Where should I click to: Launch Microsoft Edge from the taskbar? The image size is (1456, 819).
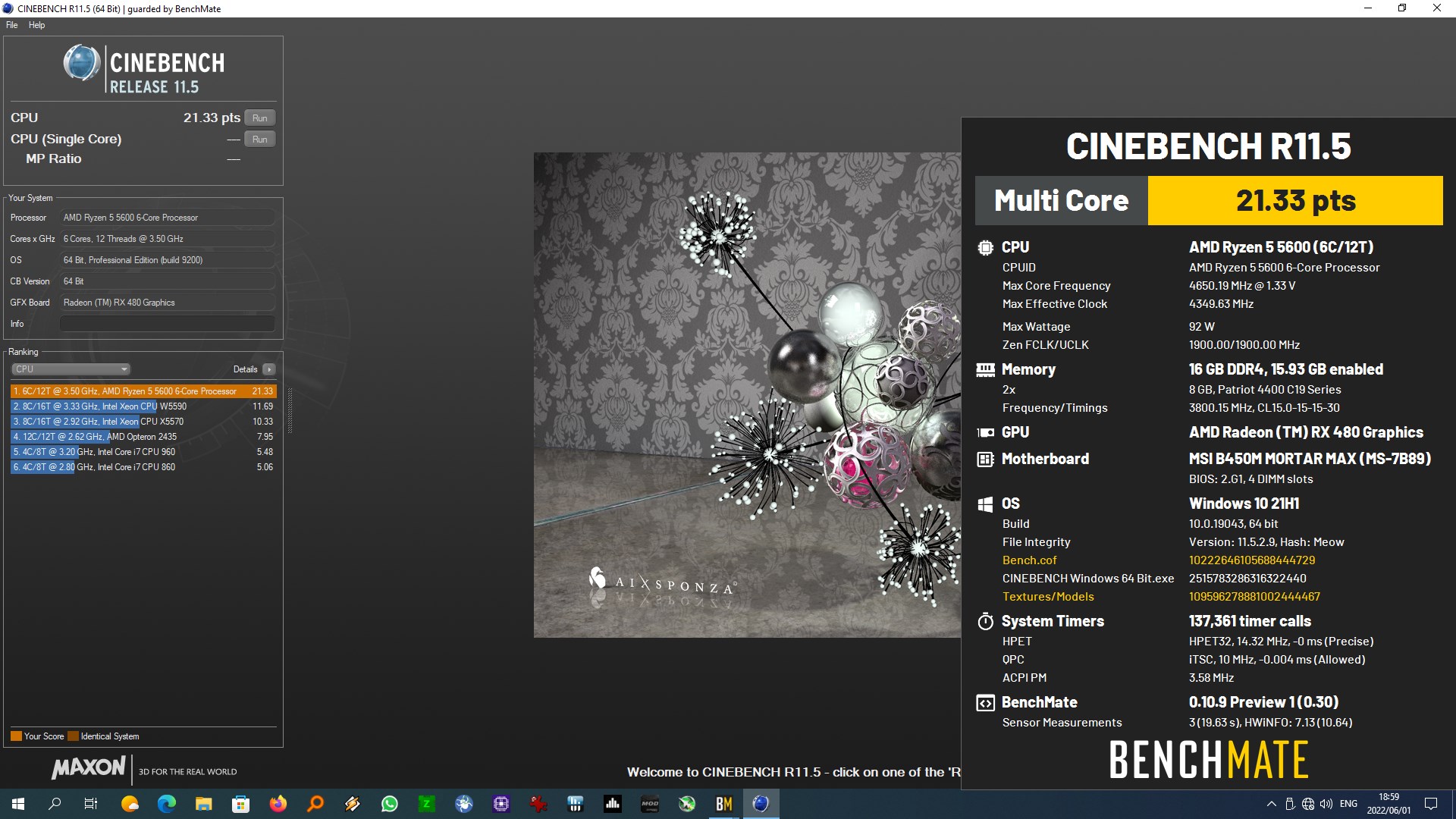click(167, 804)
